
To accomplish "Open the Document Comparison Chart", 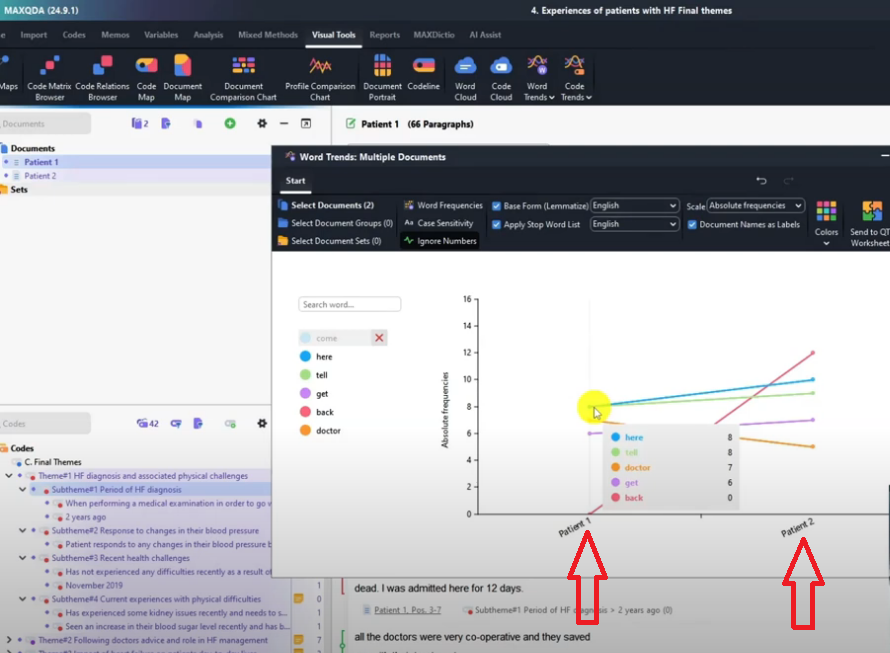I will click(243, 78).
